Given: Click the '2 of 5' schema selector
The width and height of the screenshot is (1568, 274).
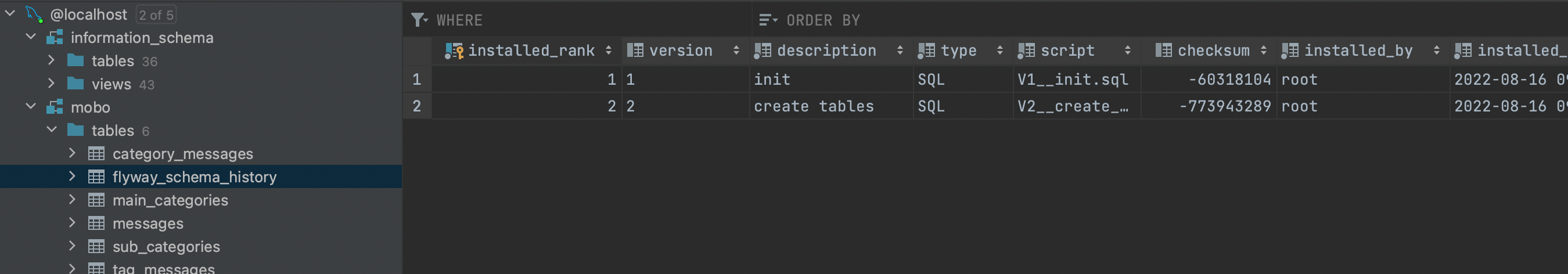Looking at the screenshot, I should [156, 15].
